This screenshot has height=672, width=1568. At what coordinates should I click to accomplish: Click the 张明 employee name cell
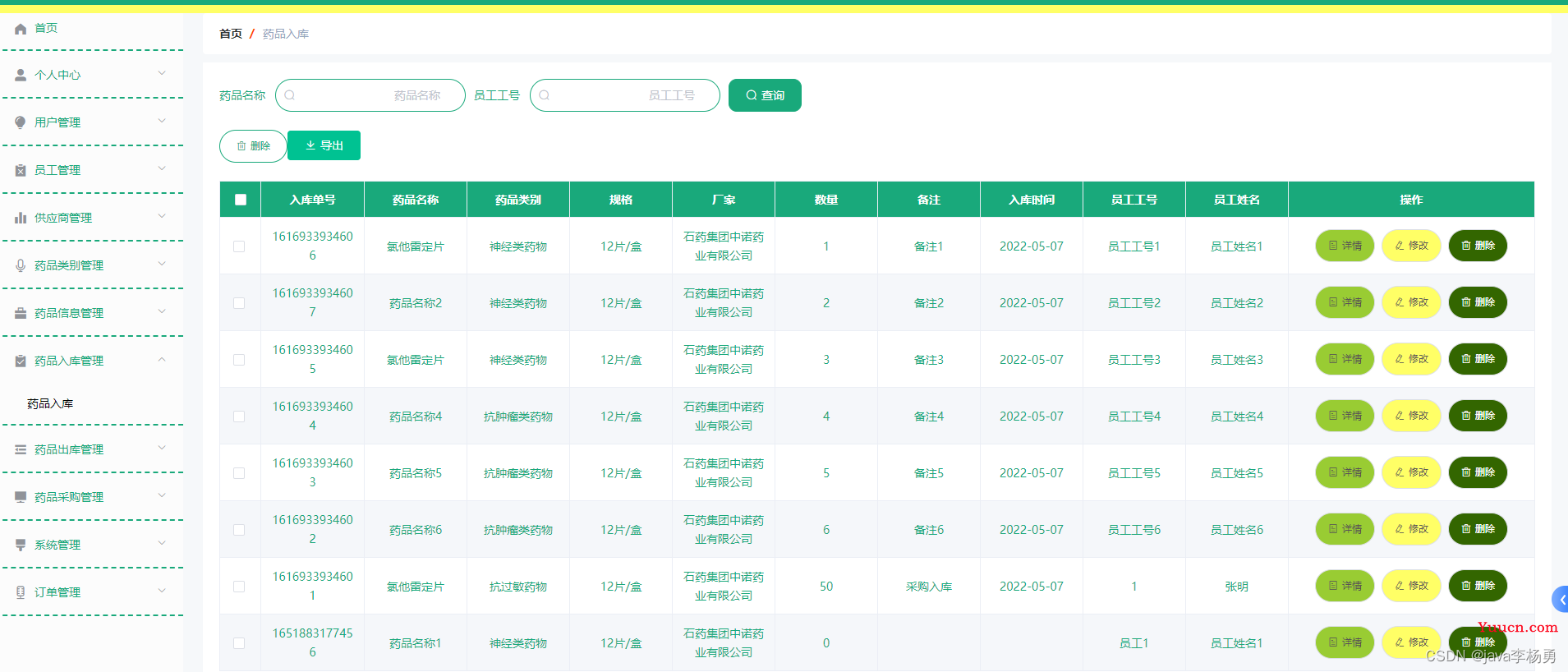(x=1236, y=587)
